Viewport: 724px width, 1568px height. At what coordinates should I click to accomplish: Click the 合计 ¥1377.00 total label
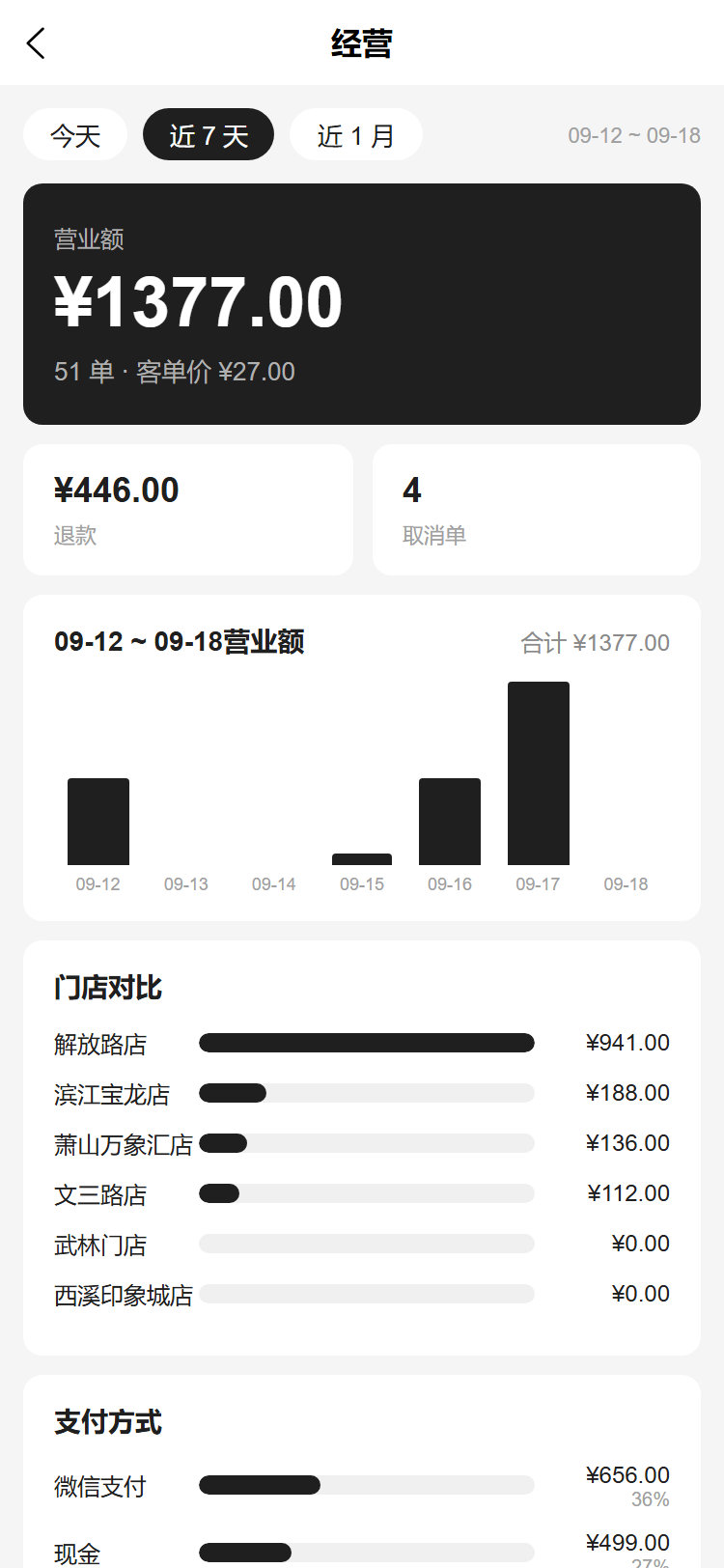click(x=595, y=643)
